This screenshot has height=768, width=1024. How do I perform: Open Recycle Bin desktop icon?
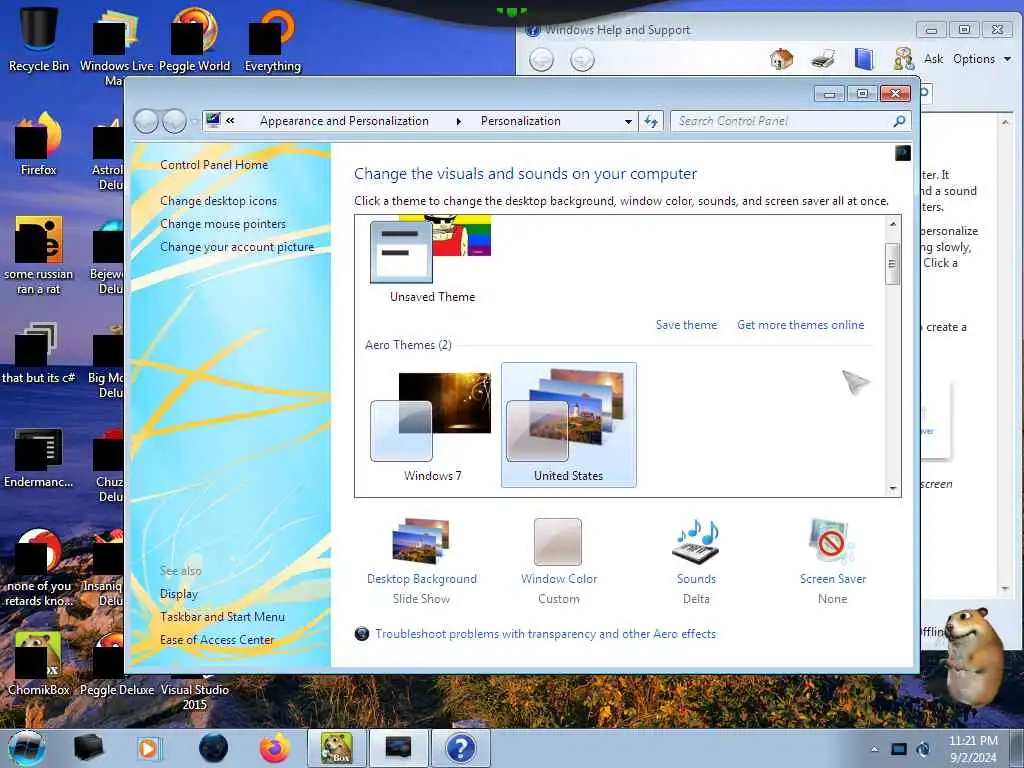pos(39,39)
